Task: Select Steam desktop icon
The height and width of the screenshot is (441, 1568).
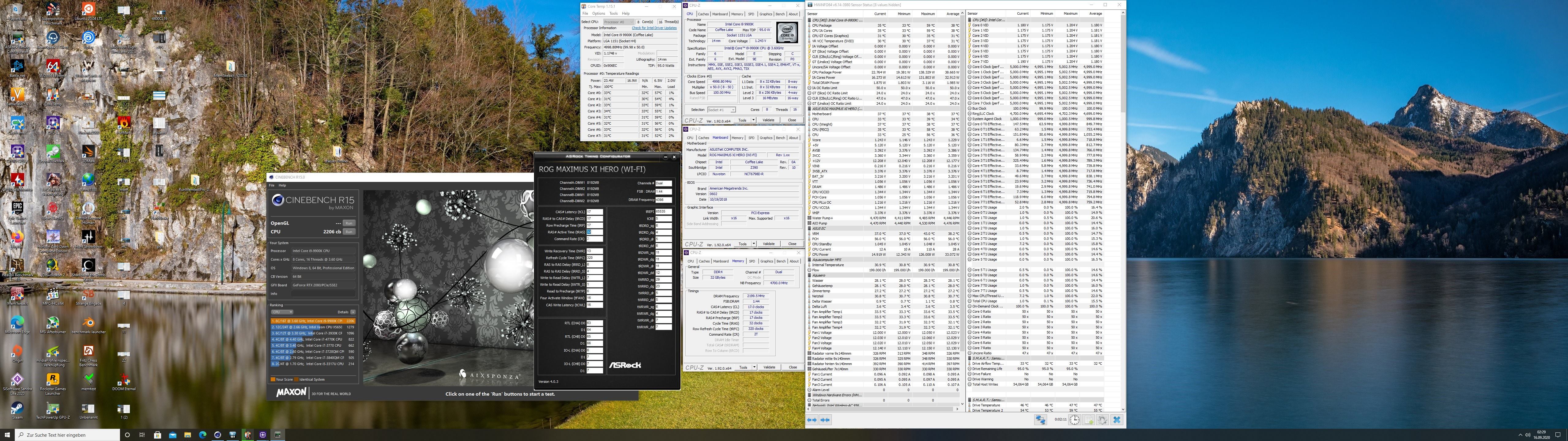Action: click(x=17, y=411)
